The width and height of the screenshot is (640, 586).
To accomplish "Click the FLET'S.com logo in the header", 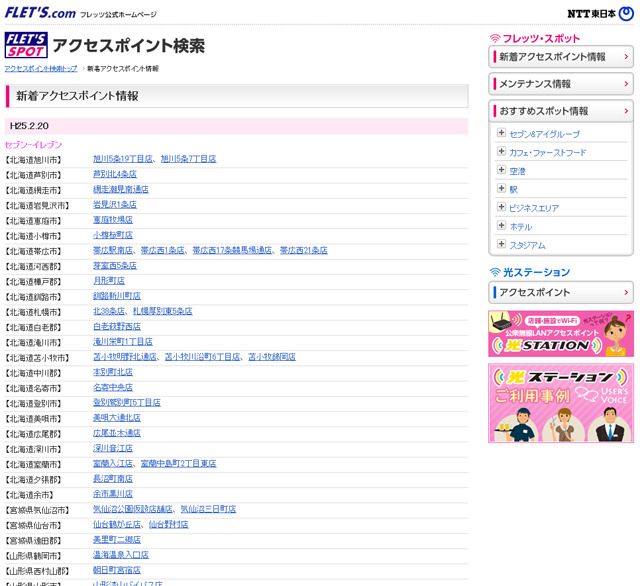I will tap(40, 12).
